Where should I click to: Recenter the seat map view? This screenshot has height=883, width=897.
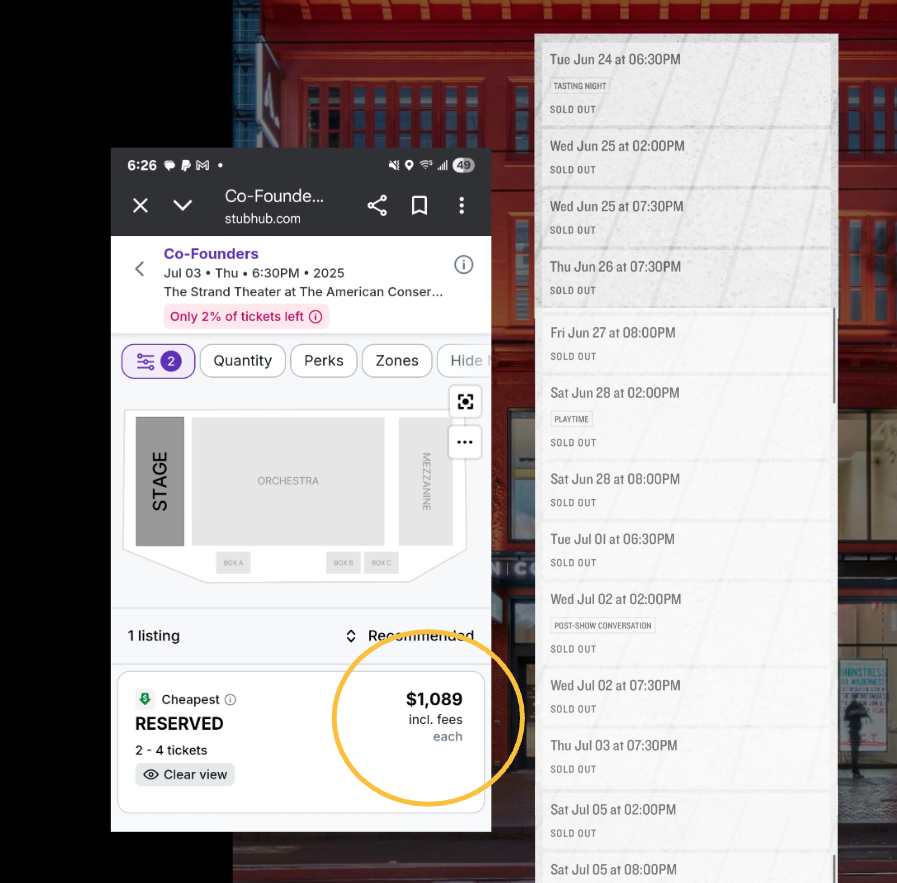click(x=465, y=401)
